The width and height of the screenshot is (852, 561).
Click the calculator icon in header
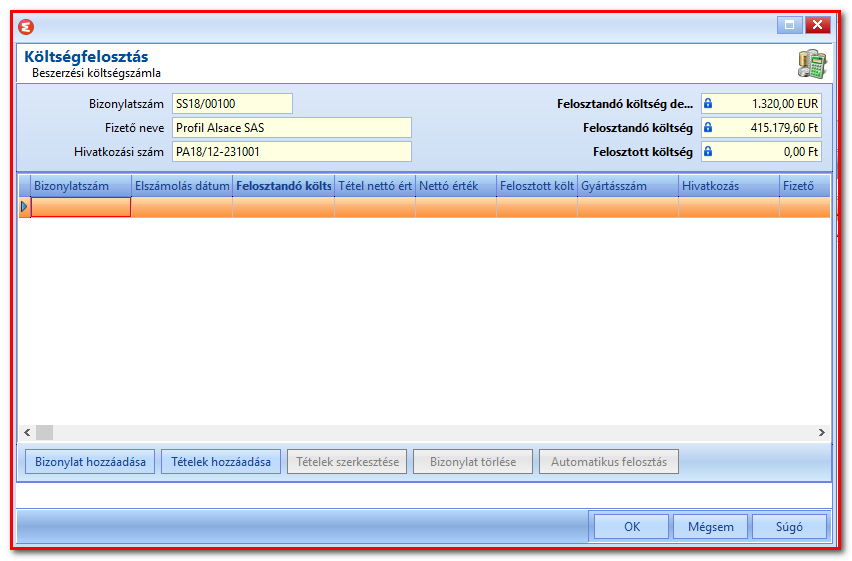click(x=812, y=64)
